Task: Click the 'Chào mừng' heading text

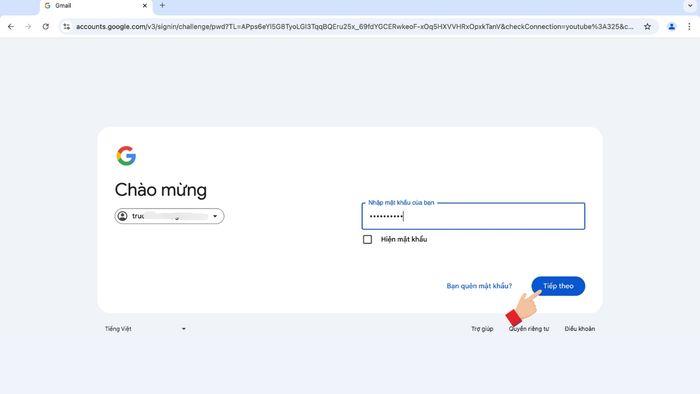Action: pos(161,190)
